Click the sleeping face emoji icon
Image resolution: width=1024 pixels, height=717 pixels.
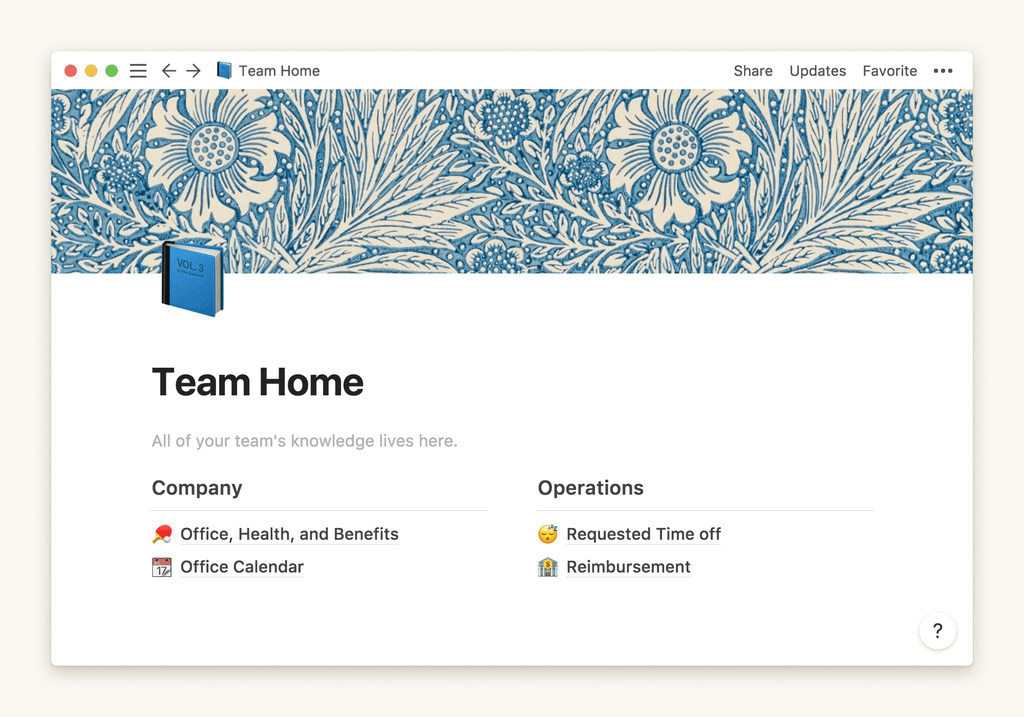548,534
